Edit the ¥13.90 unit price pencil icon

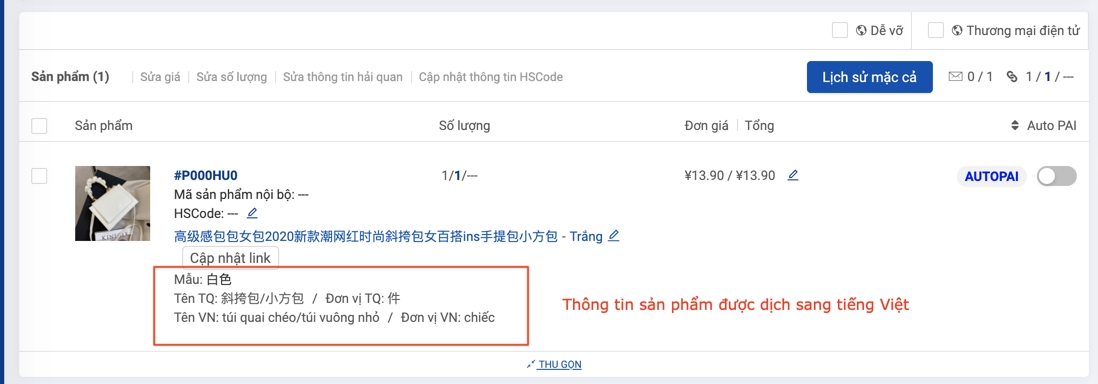click(x=793, y=175)
